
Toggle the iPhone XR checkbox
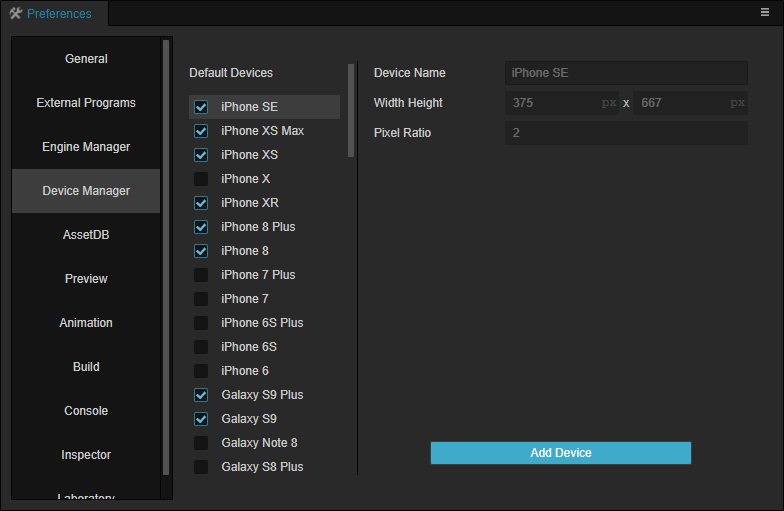[201, 203]
